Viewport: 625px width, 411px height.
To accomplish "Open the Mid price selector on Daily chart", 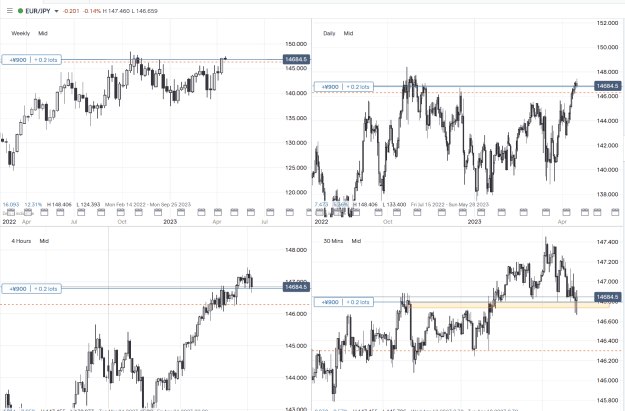I will 348,33.
